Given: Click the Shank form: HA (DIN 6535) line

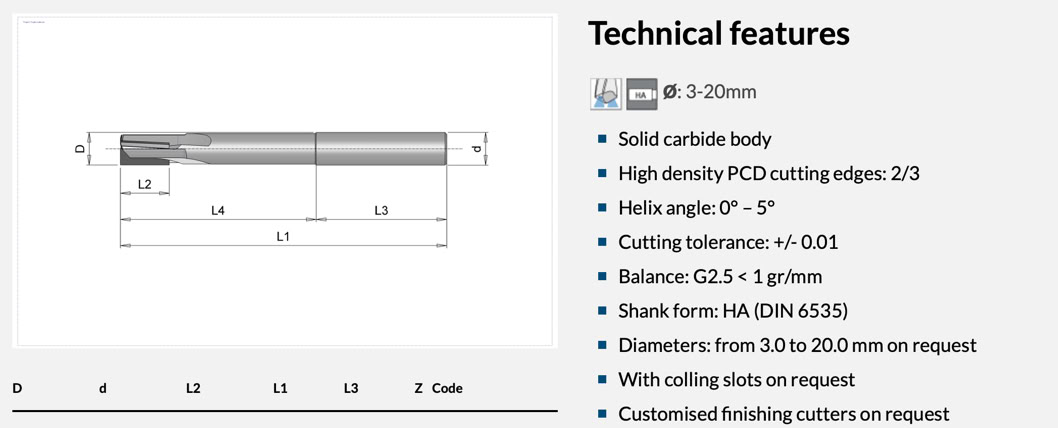Looking at the screenshot, I should (733, 311).
